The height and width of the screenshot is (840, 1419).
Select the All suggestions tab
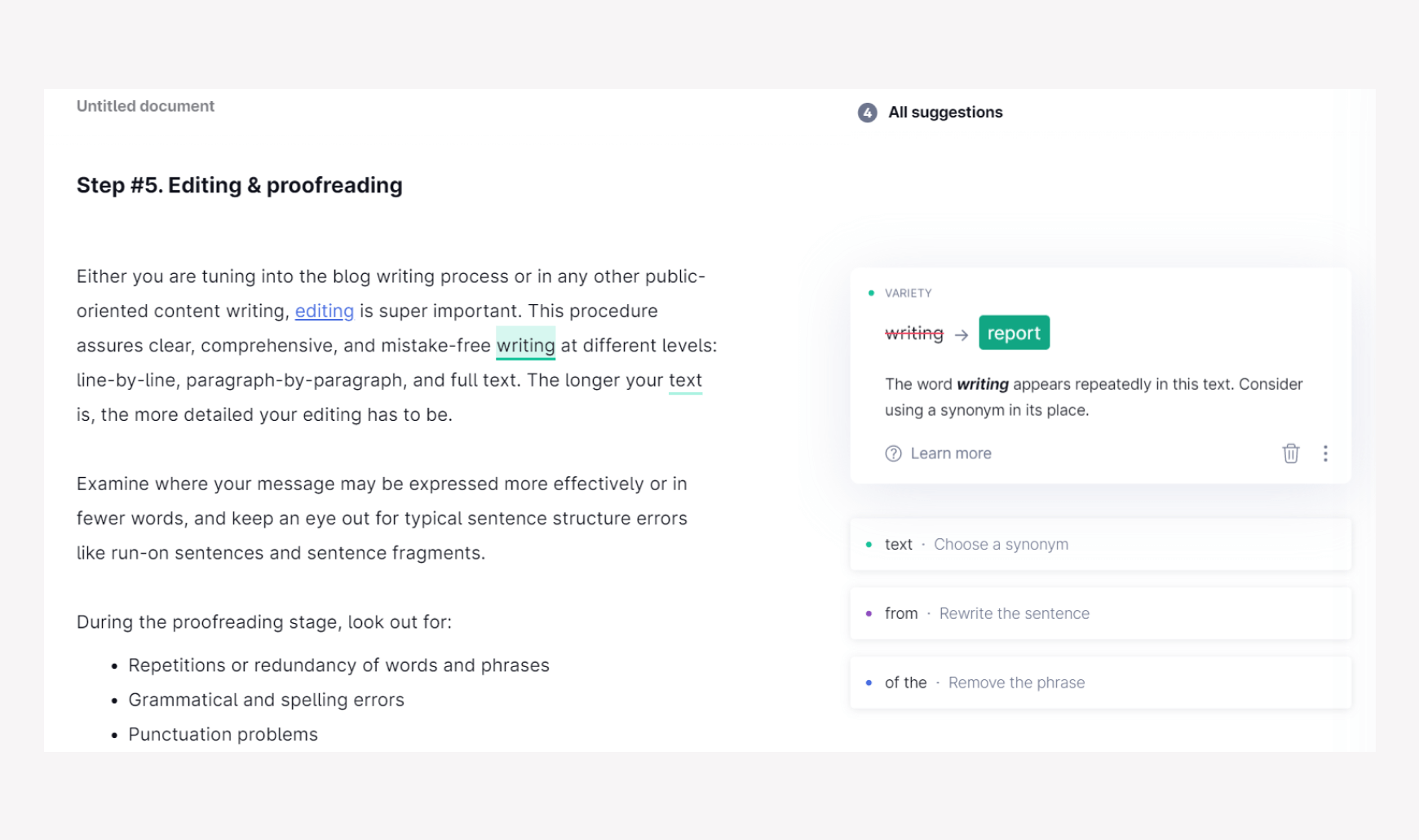pyautogui.click(x=945, y=113)
